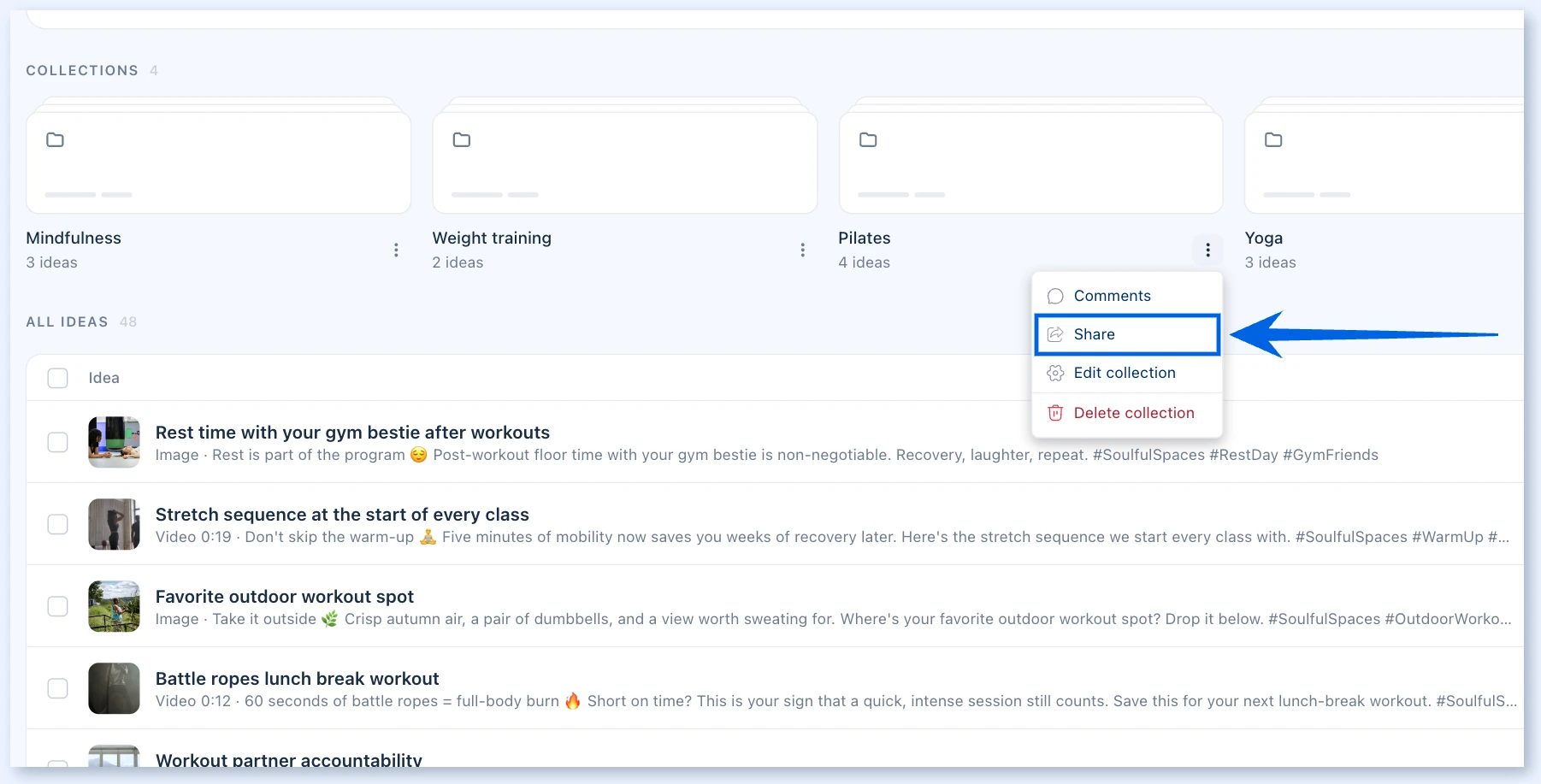Click the caption '60 seconds of battle ropes'
This screenshot has height=784, width=1541.
[x=881, y=701]
